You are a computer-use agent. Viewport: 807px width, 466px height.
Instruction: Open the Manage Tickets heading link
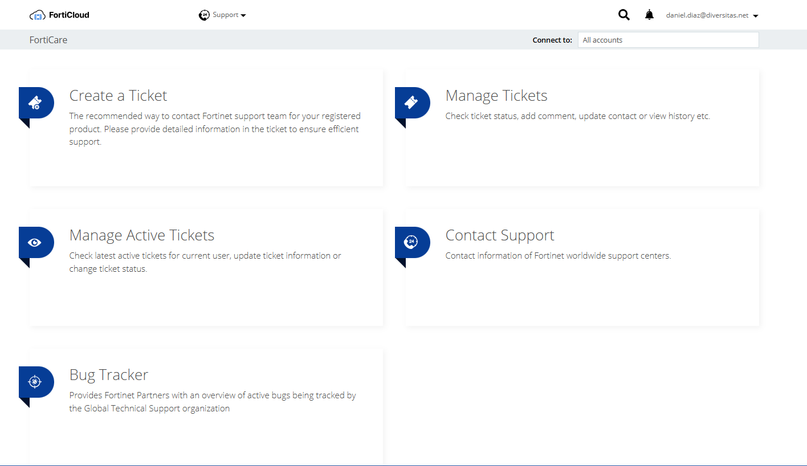(x=496, y=96)
